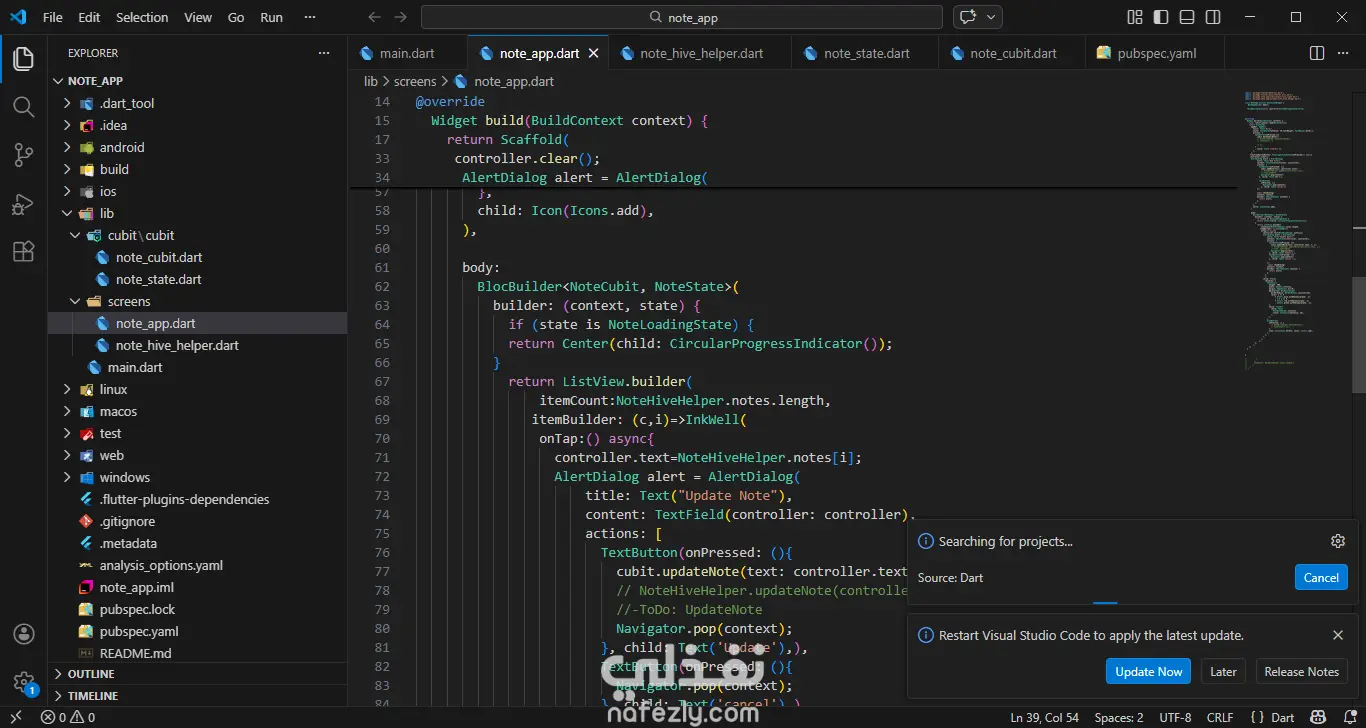Screen dimensions: 1366x728
Task: Select analysis_options.yaml in Explorer
Action: (161, 565)
